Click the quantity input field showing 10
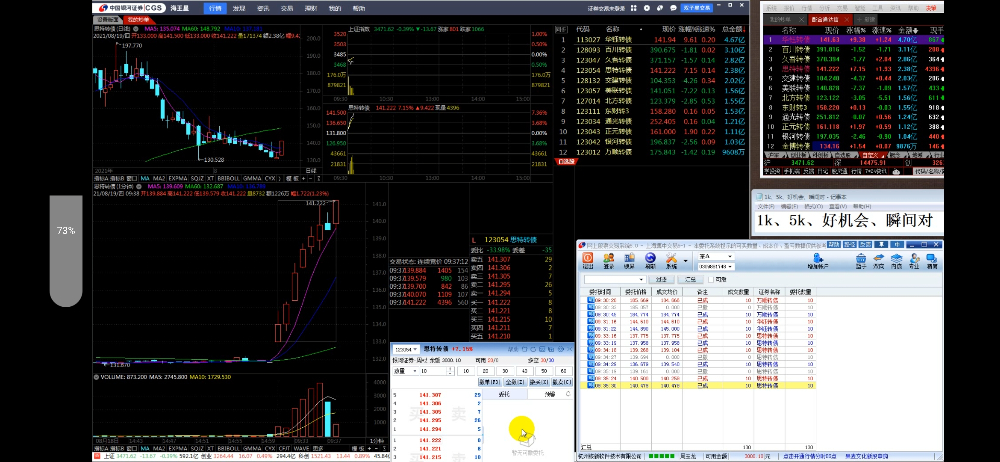The height and width of the screenshot is (462, 1000). (x=432, y=371)
